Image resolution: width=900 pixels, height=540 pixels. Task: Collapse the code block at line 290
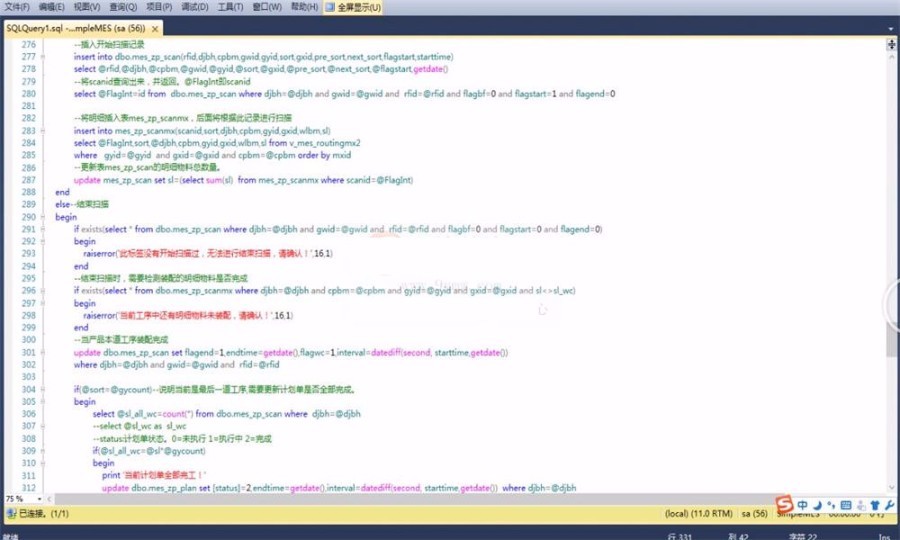coord(41,217)
